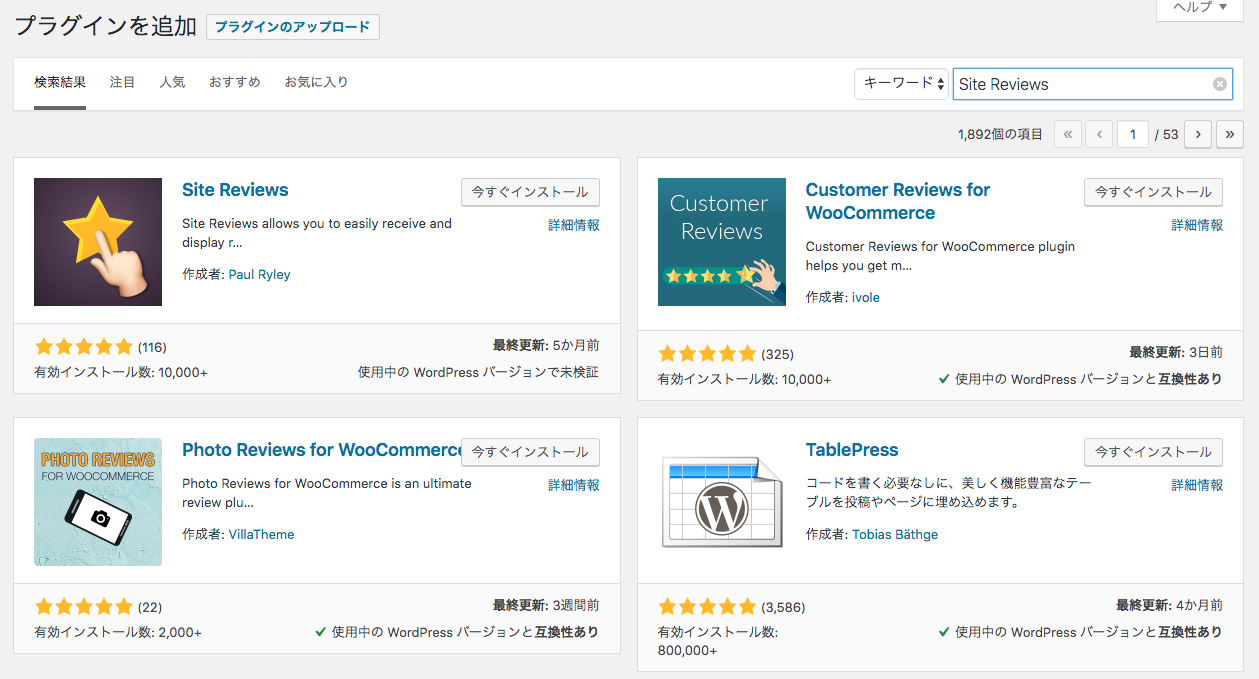
Task: View 詳細情報 for Site Reviews
Action: click(574, 226)
